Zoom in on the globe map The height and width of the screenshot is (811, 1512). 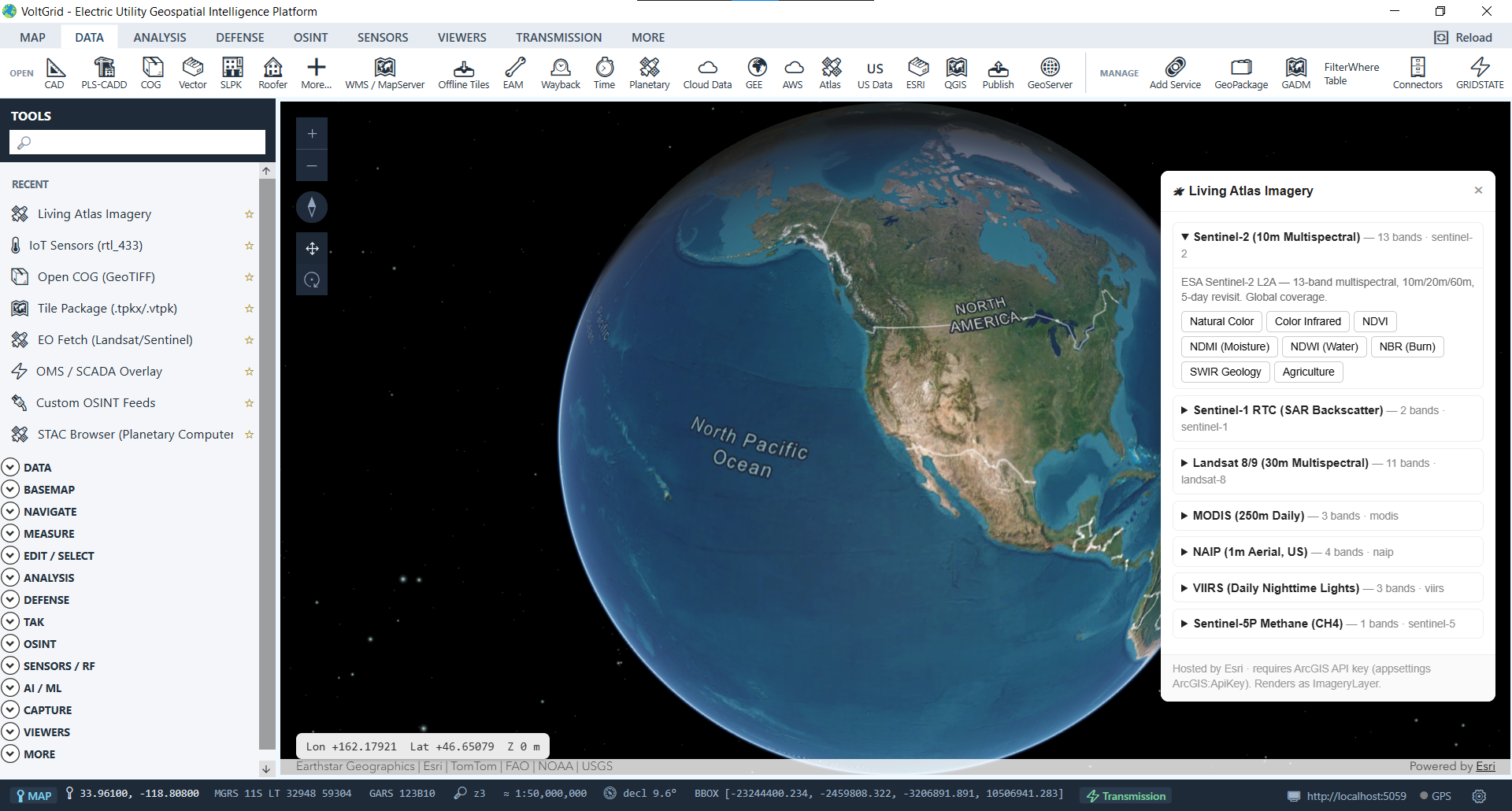(312, 134)
